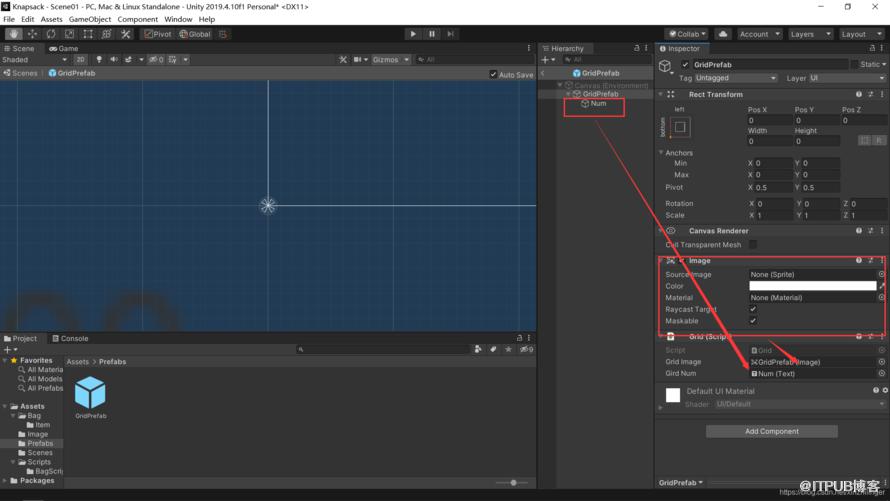Search by type icon in Project panel

[x=478, y=350]
